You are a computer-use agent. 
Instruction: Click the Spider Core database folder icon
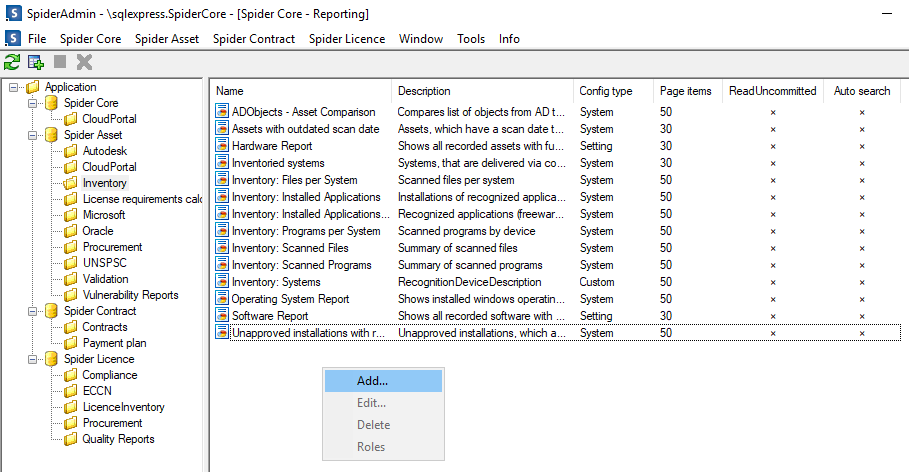pyautogui.click(x=52, y=103)
